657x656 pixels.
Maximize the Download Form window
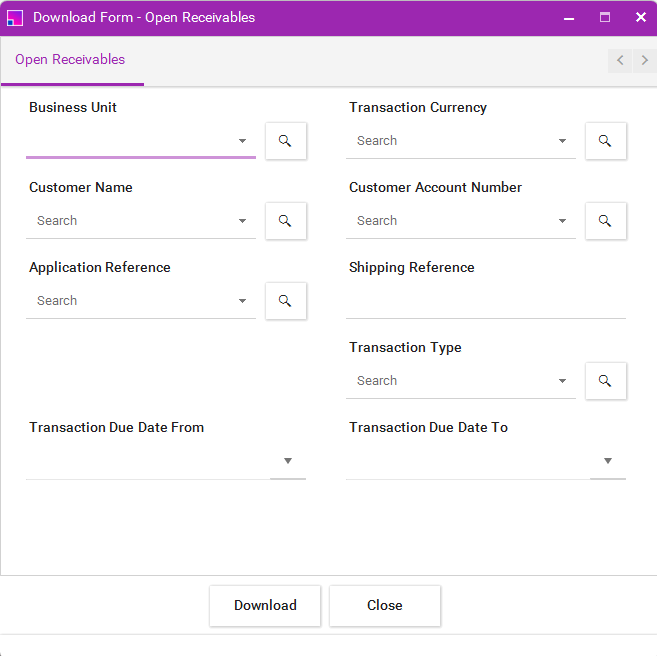(605, 17)
